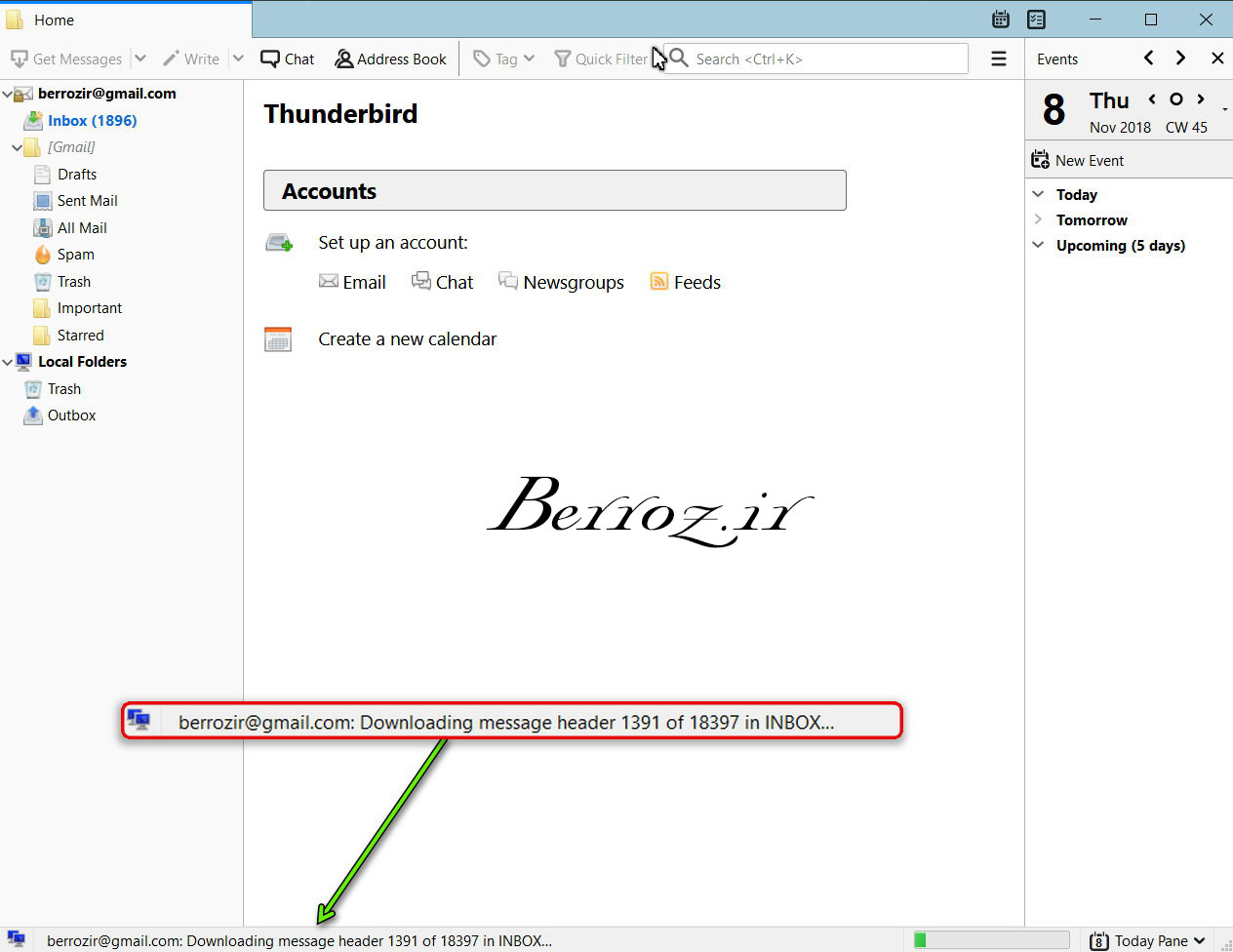This screenshot has width=1233, height=952.
Task: Open the hamburger application menu
Action: coord(998,59)
